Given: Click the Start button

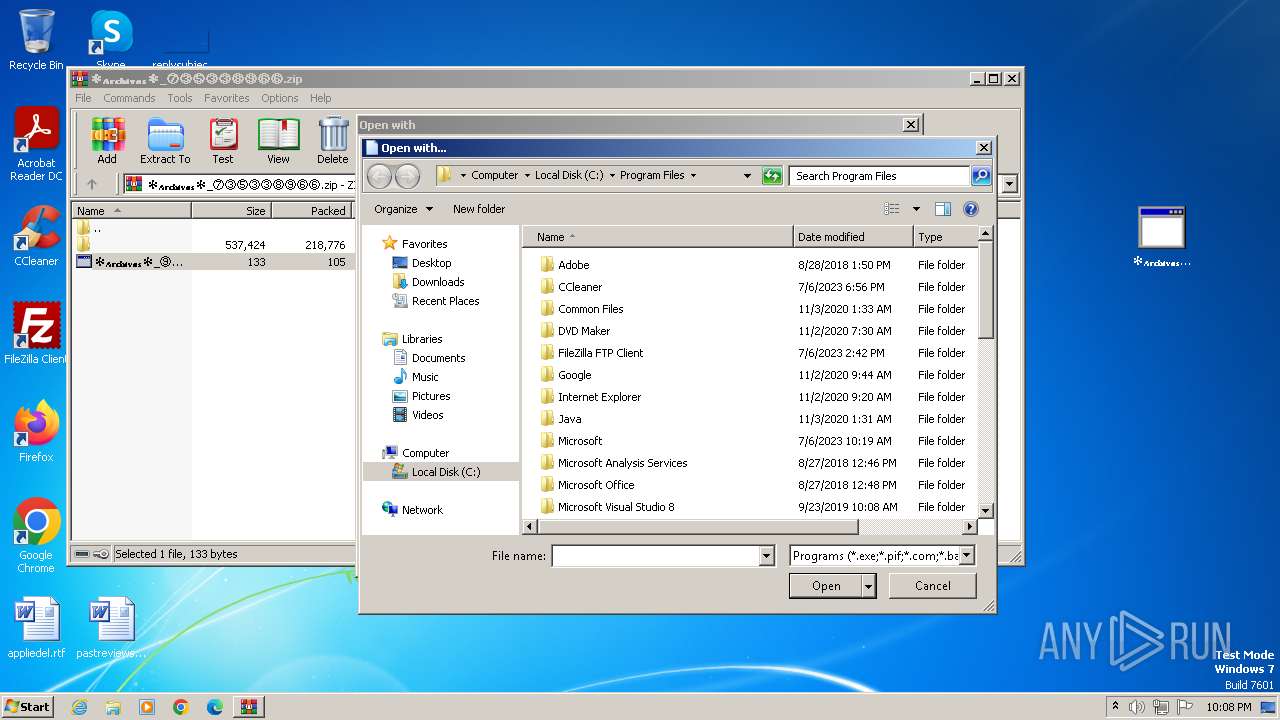Looking at the screenshot, I should click(27, 706).
